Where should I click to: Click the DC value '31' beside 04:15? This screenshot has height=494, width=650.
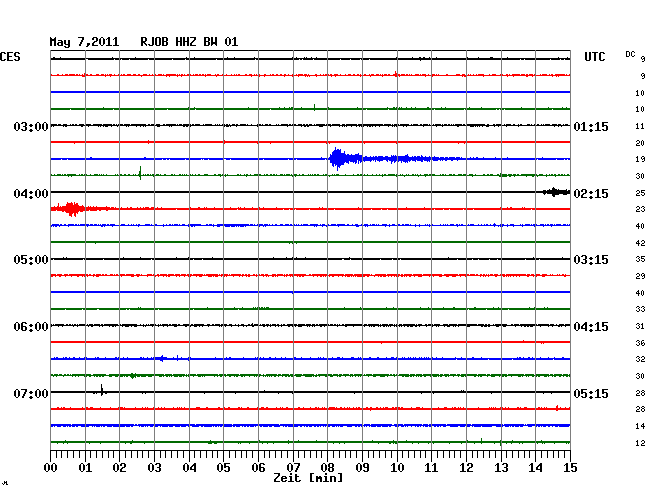pyautogui.click(x=640, y=326)
